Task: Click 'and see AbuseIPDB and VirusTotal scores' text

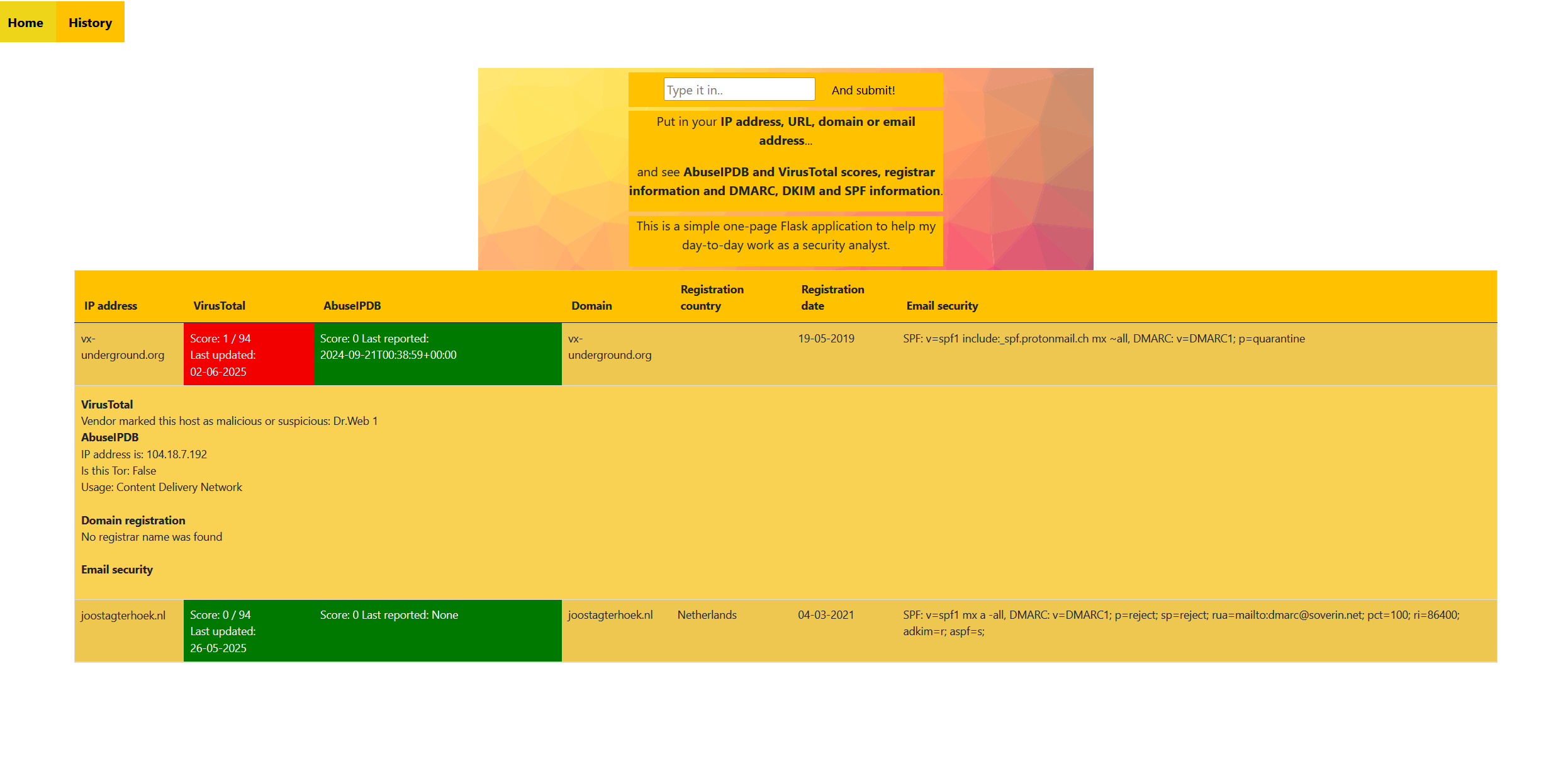Action: point(786,181)
